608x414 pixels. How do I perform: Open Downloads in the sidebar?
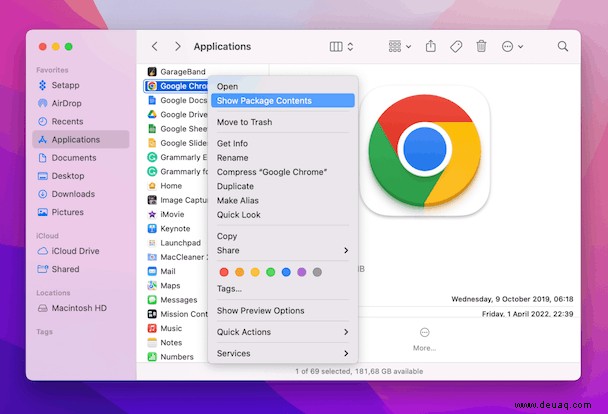(81, 194)
